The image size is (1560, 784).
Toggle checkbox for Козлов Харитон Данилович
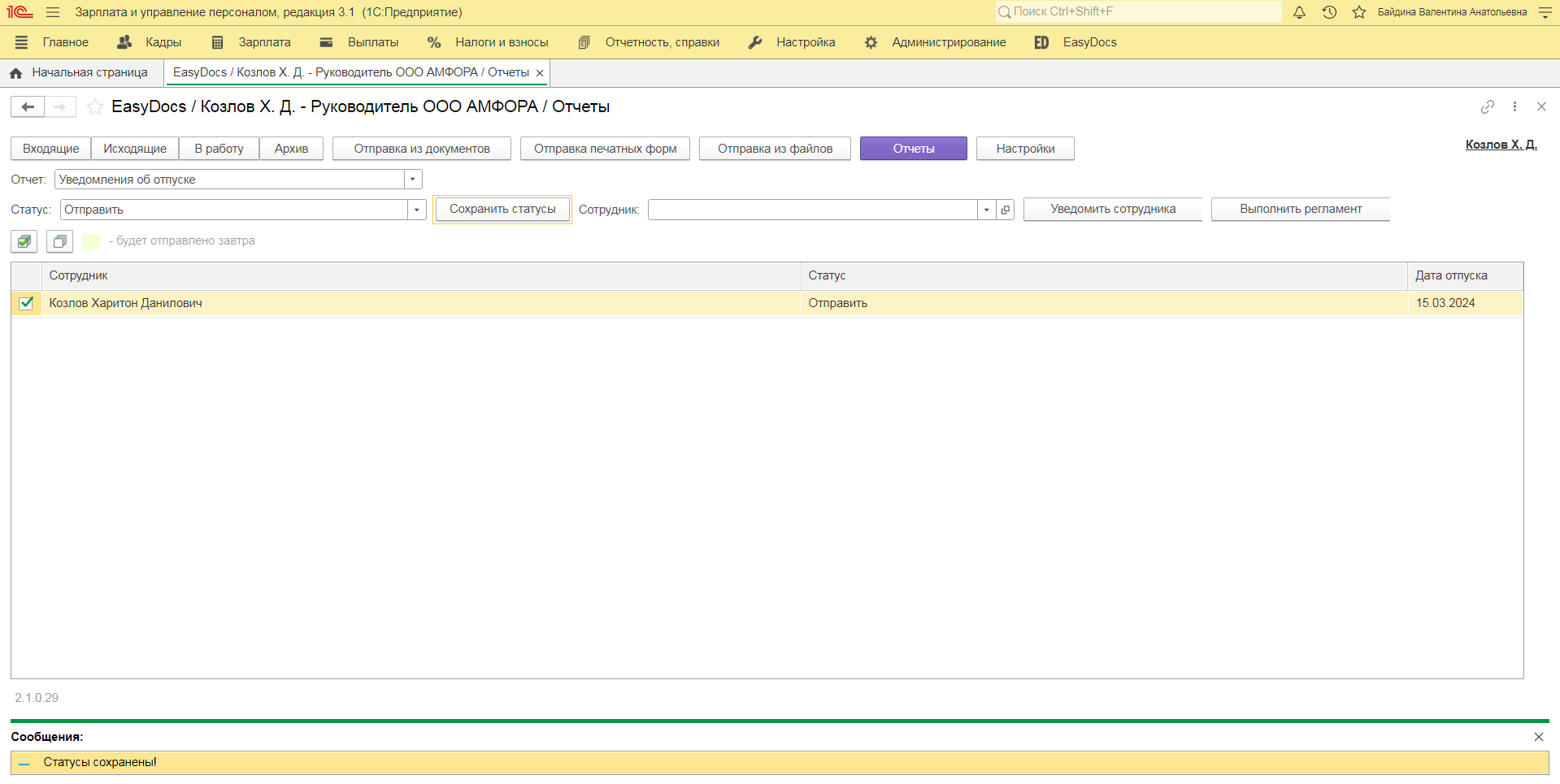click(x=26, y=303)
